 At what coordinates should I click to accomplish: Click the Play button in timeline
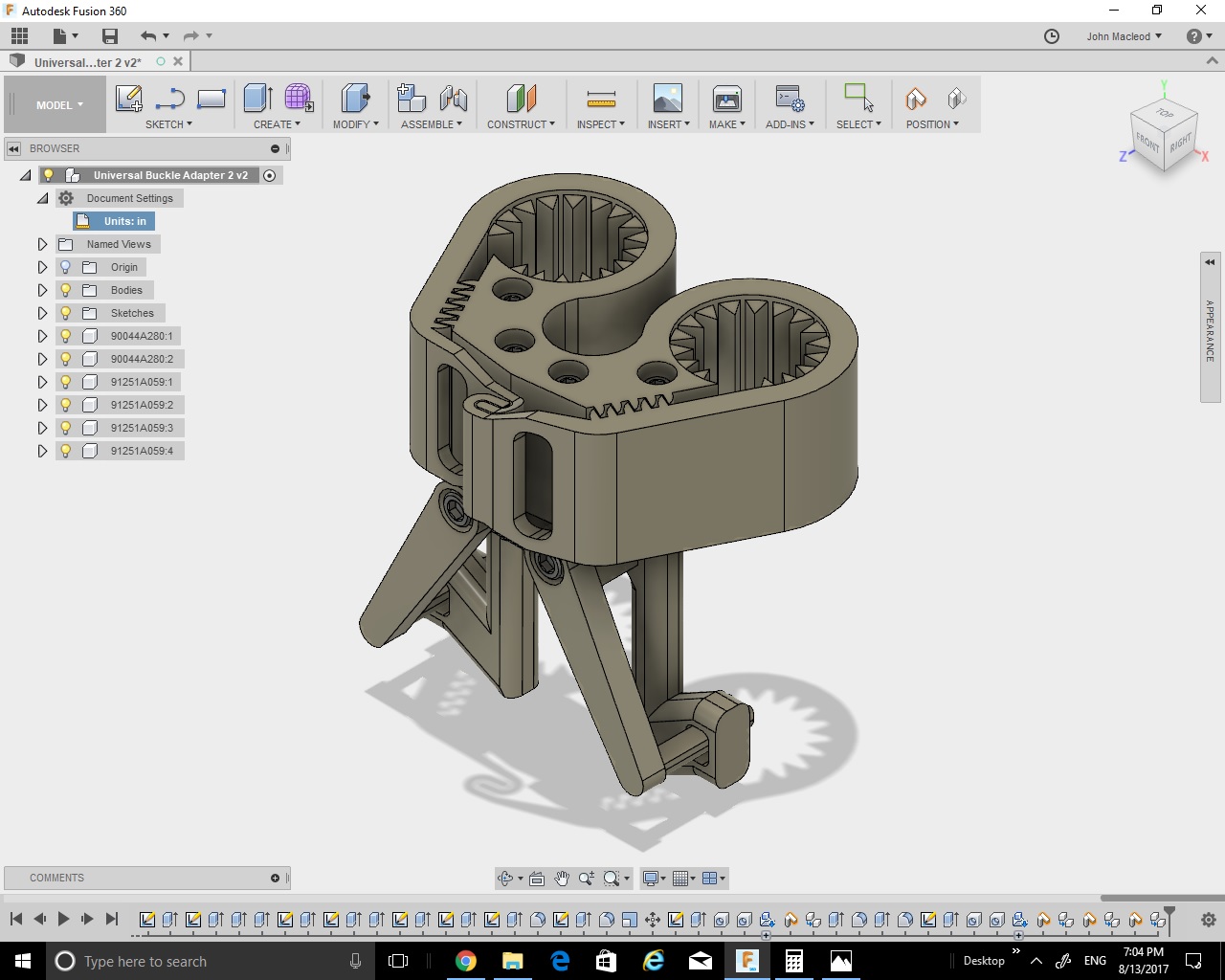tap(63, 919)
